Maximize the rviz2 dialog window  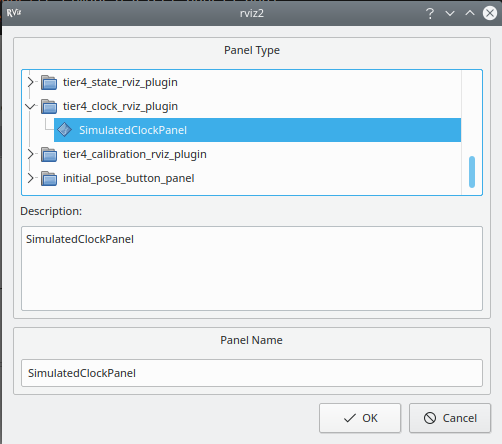point(470,13)
